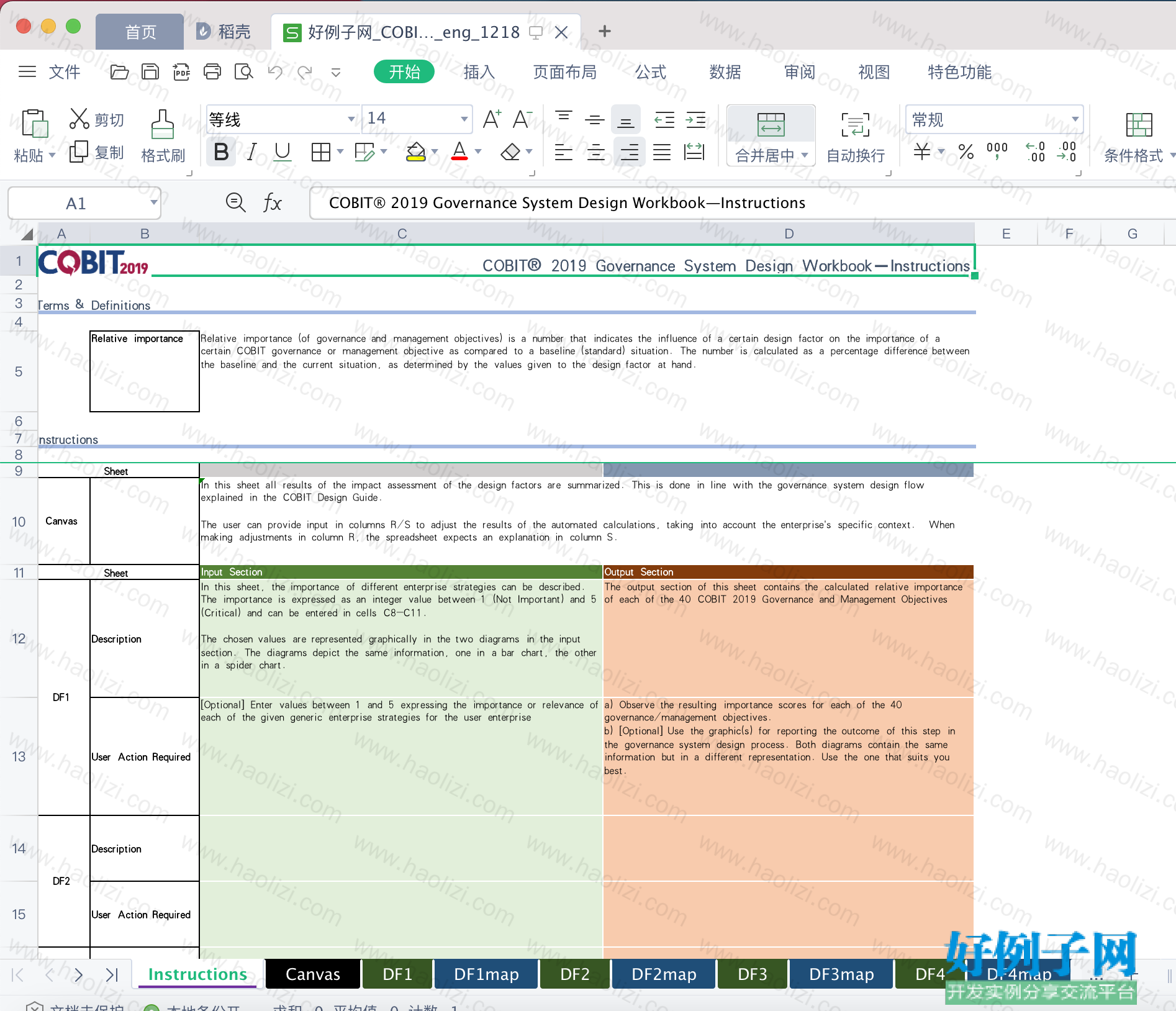Screen dimensions: 1176x1011
Task: Switch to the 公式 ribbon tab
Action: pos(650,72)
